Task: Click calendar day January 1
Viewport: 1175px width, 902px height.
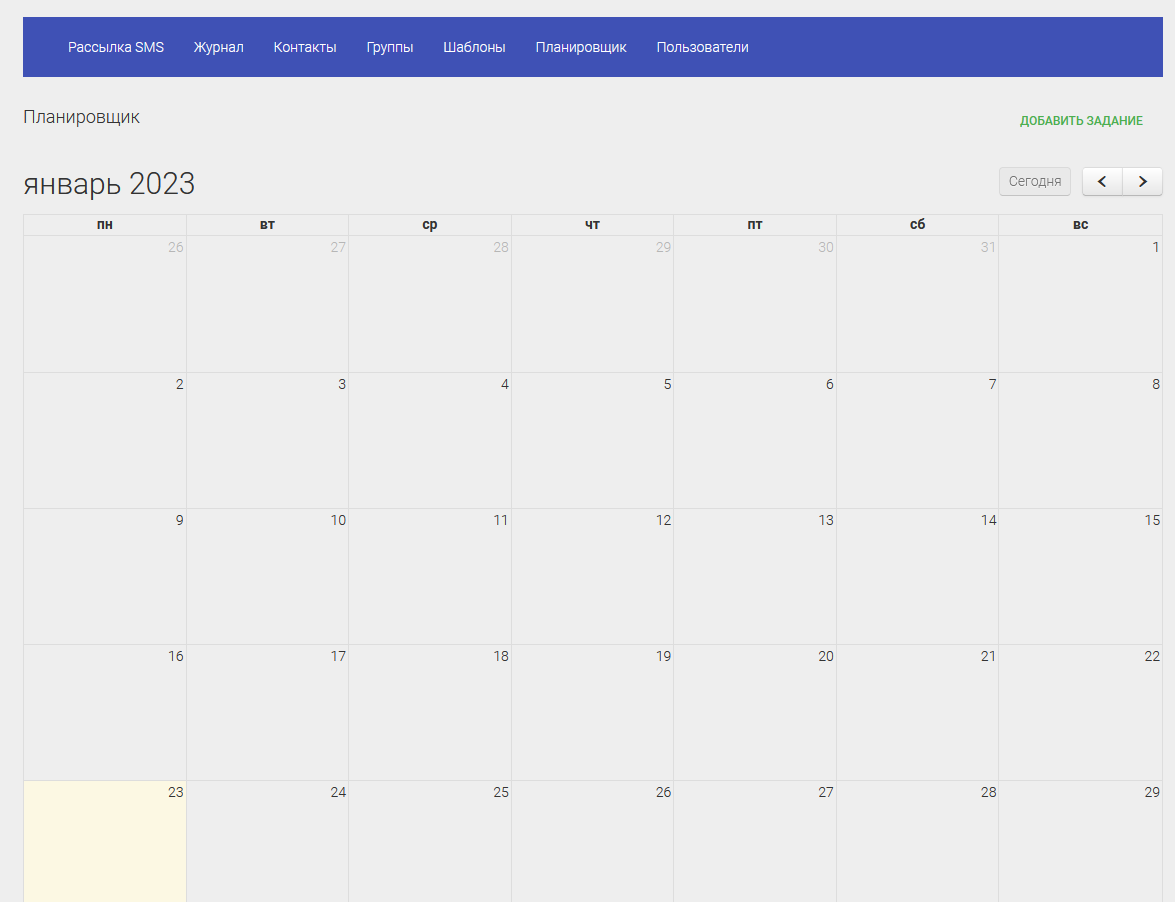Action: click(1080, 304)
